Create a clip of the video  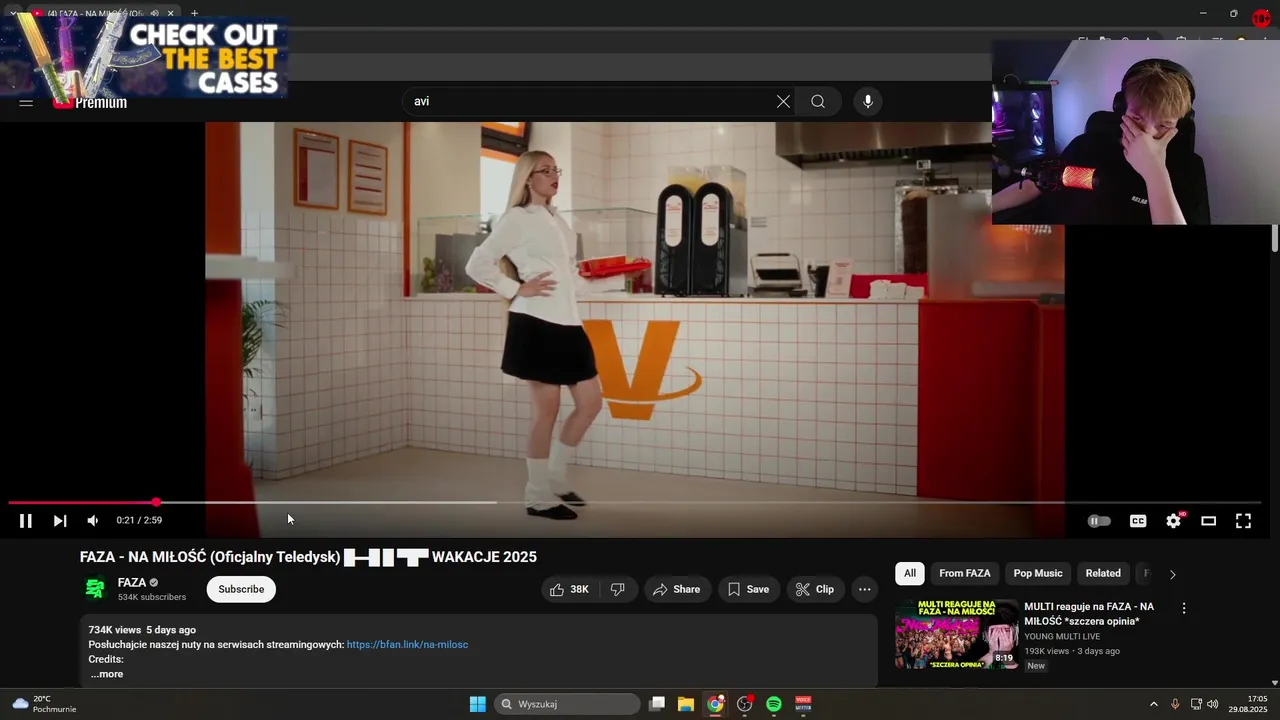[x=814, y=589]
